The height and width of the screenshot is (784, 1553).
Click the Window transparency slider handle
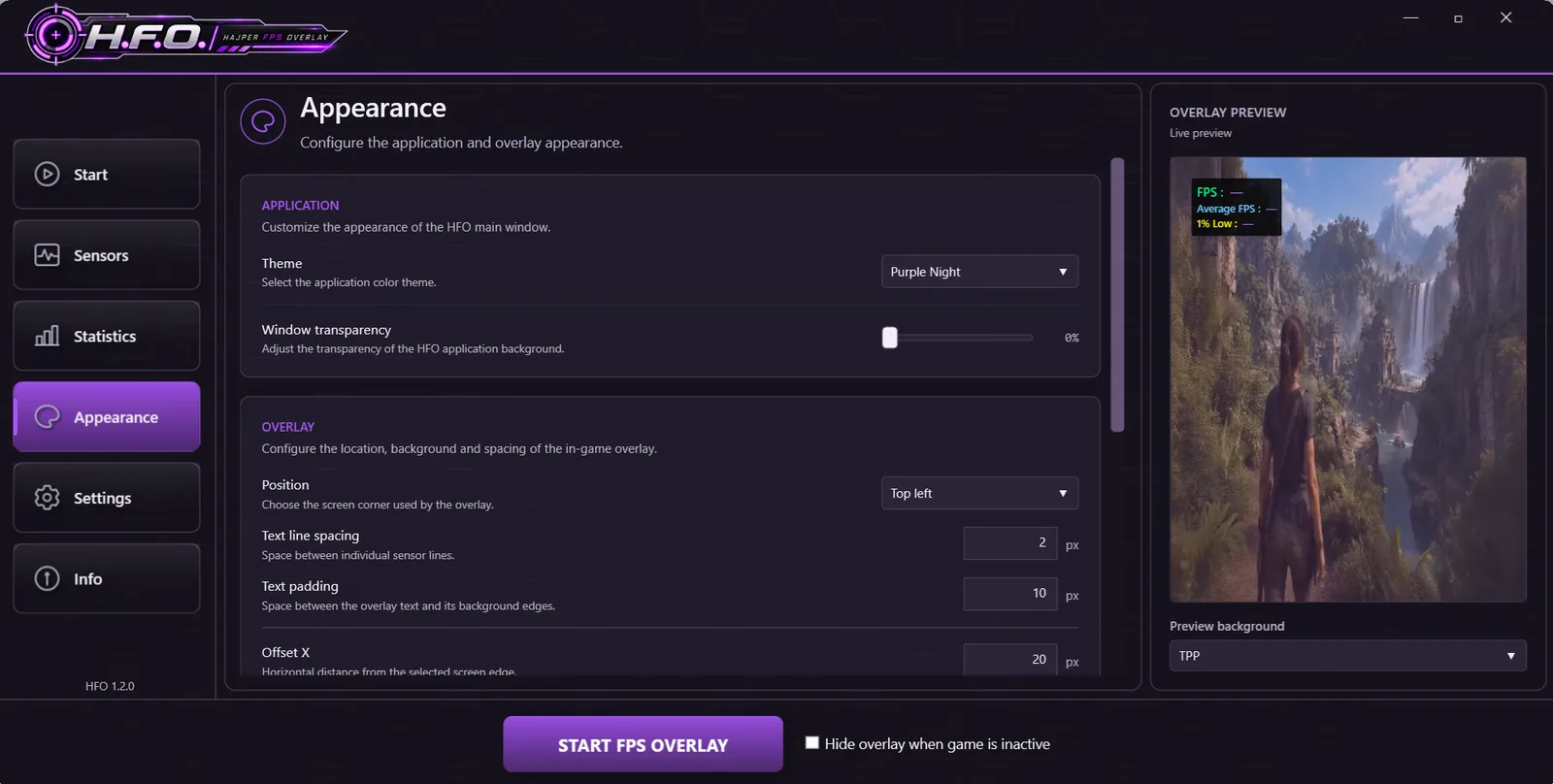tap(890, 338)
